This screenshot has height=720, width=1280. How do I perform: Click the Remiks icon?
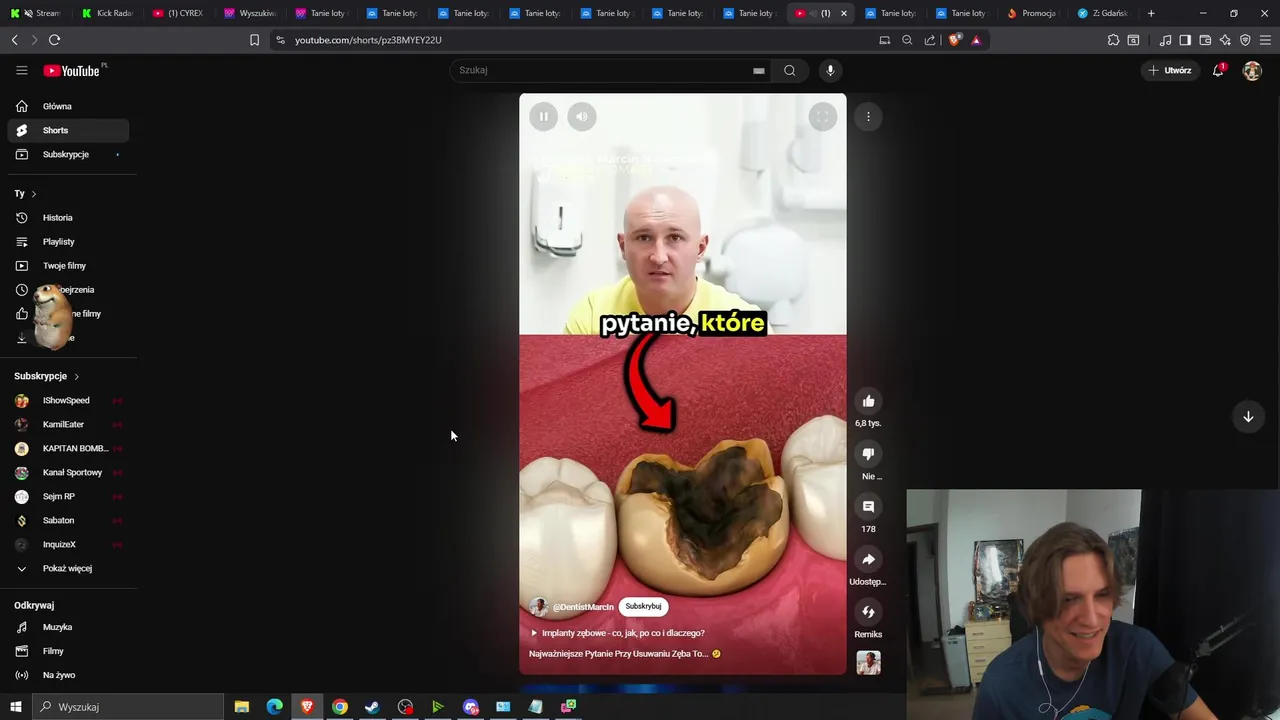[x=868, y=612]
